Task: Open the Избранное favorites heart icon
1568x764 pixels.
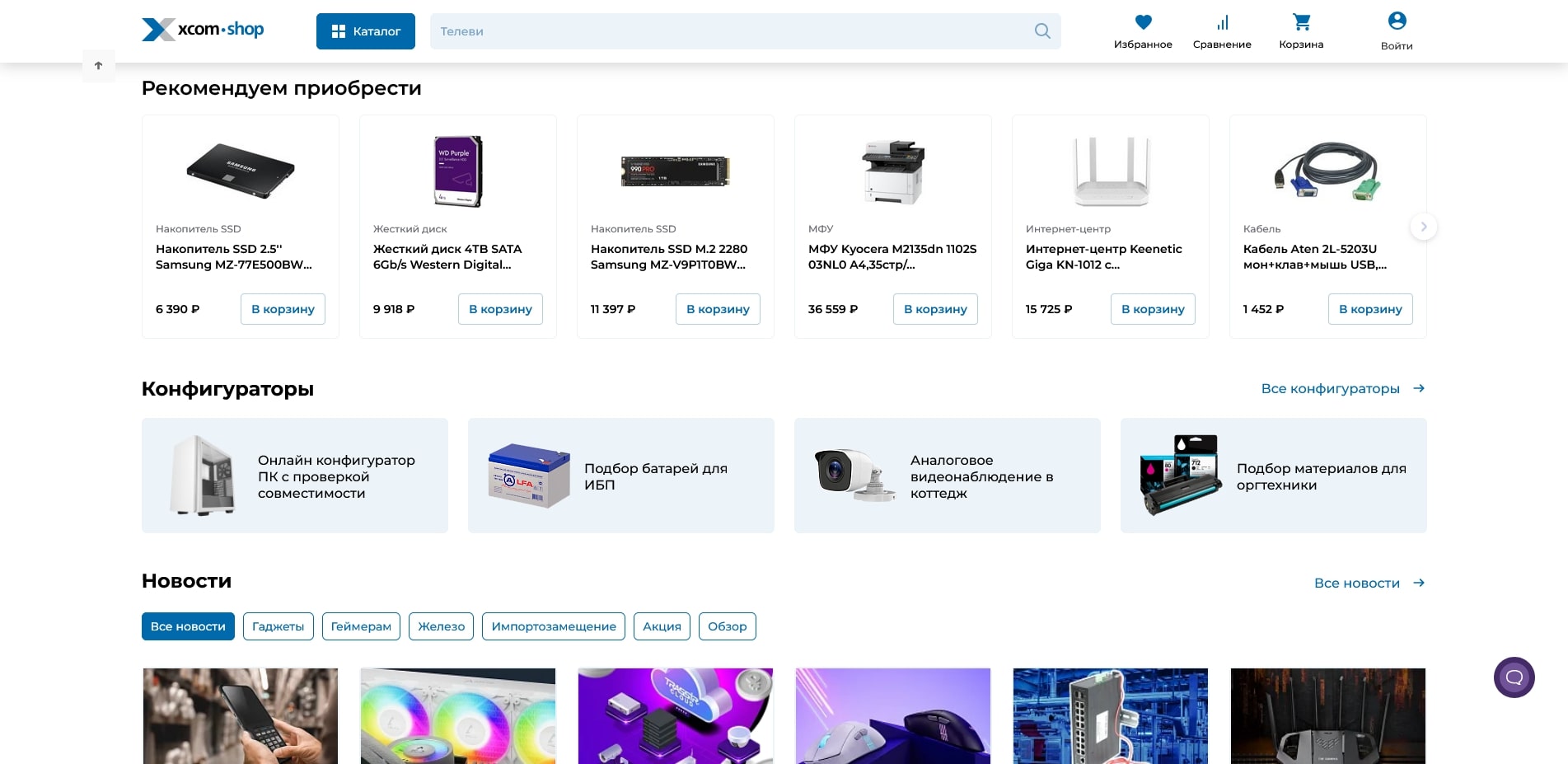Action: click(x=1143, y=22)
